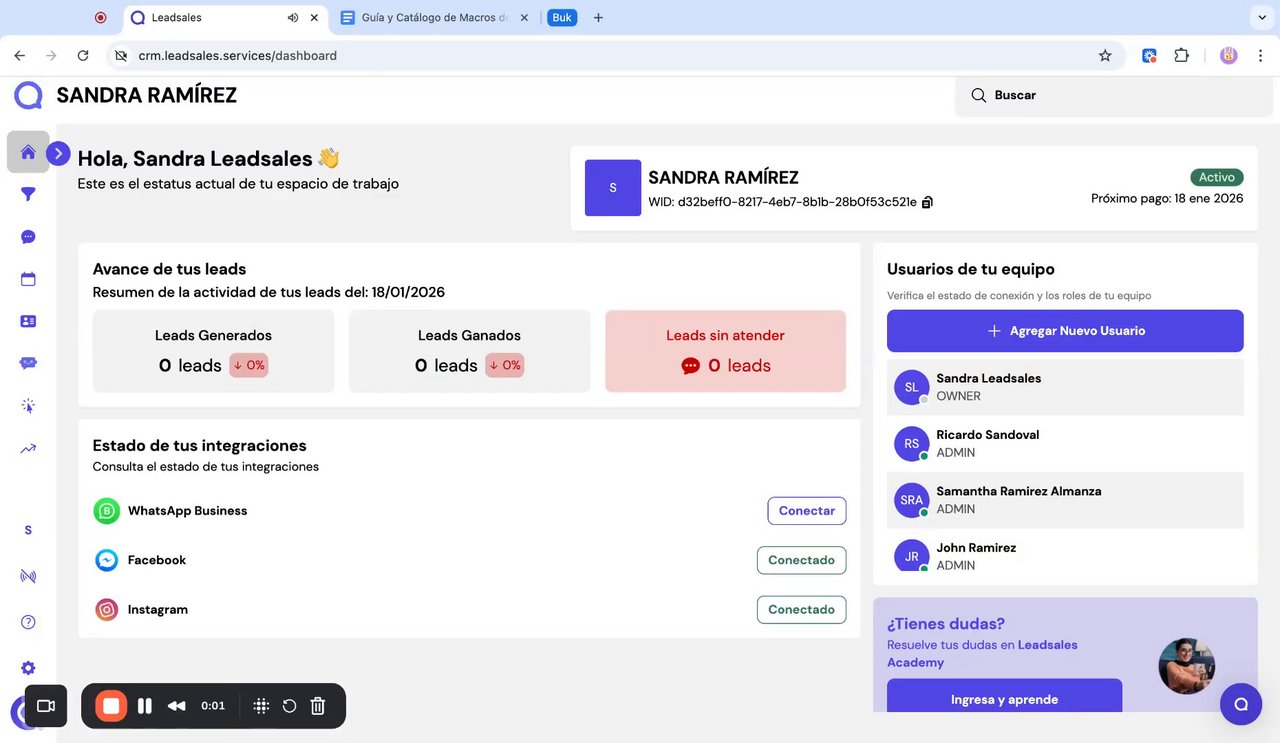
Task: Open the calendar icon in the sidebar
Action: [x=28, y=279]
